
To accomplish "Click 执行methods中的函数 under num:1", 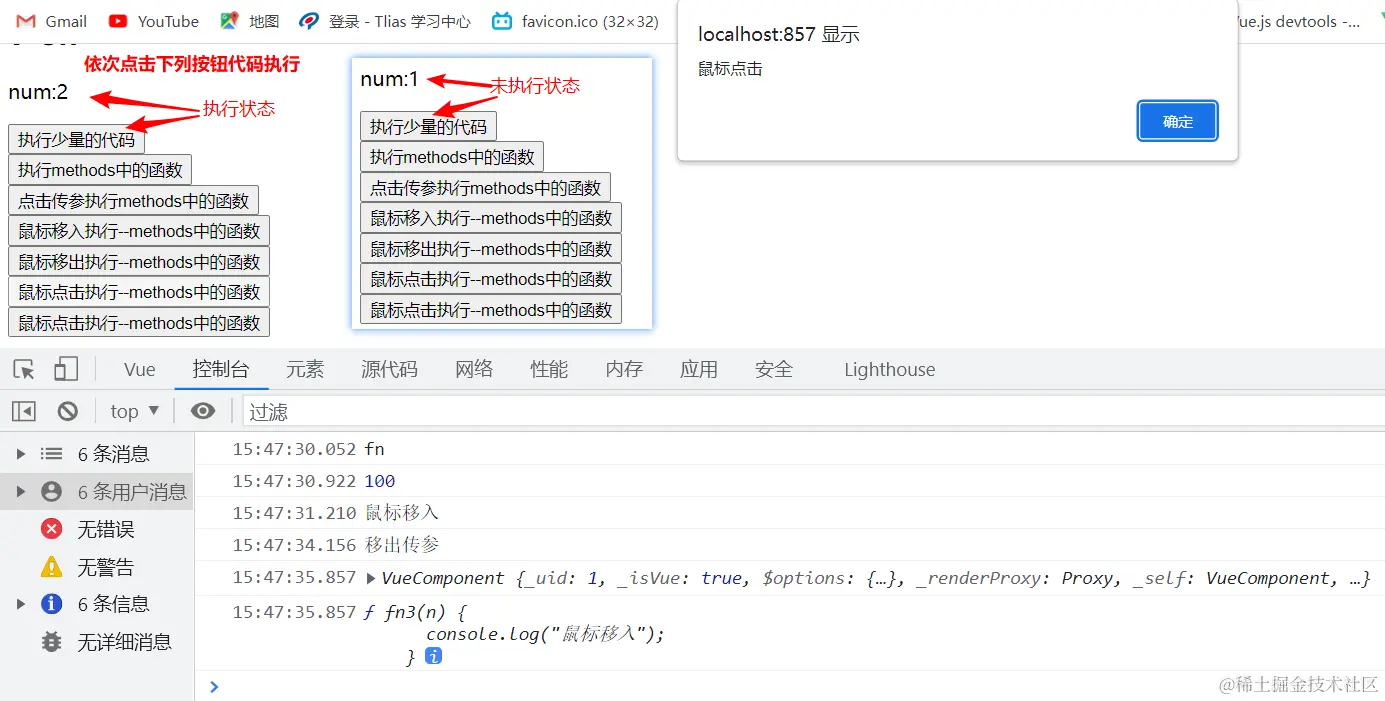I will pos(452,157).
